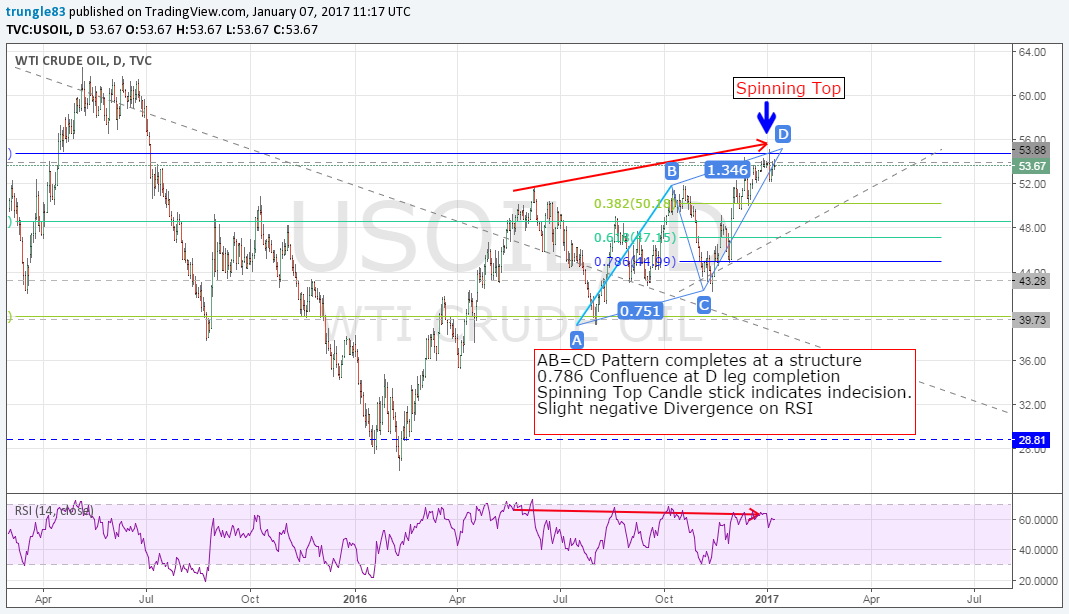The image size is (1069, 614).
Task: Click the 36.00 price axis value
Action: (1032, 361)
